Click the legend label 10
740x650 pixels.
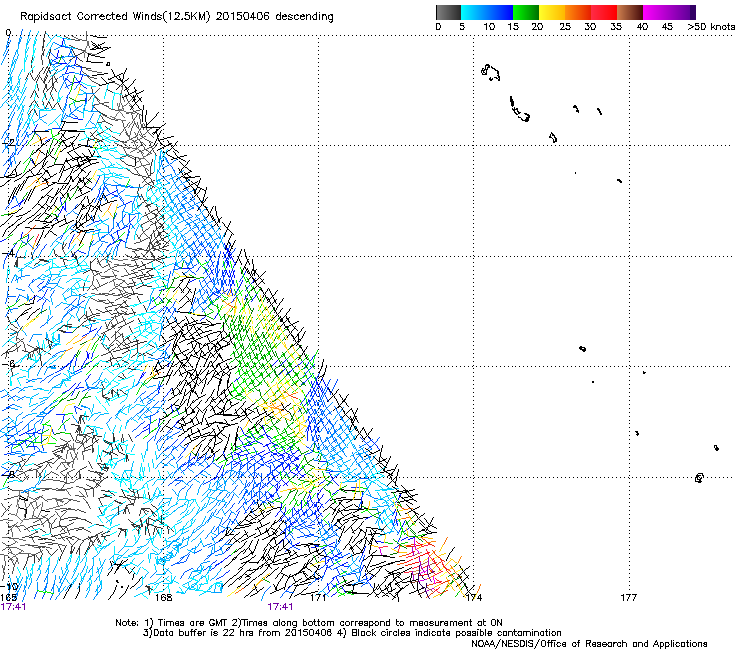[x=489, y=27]
